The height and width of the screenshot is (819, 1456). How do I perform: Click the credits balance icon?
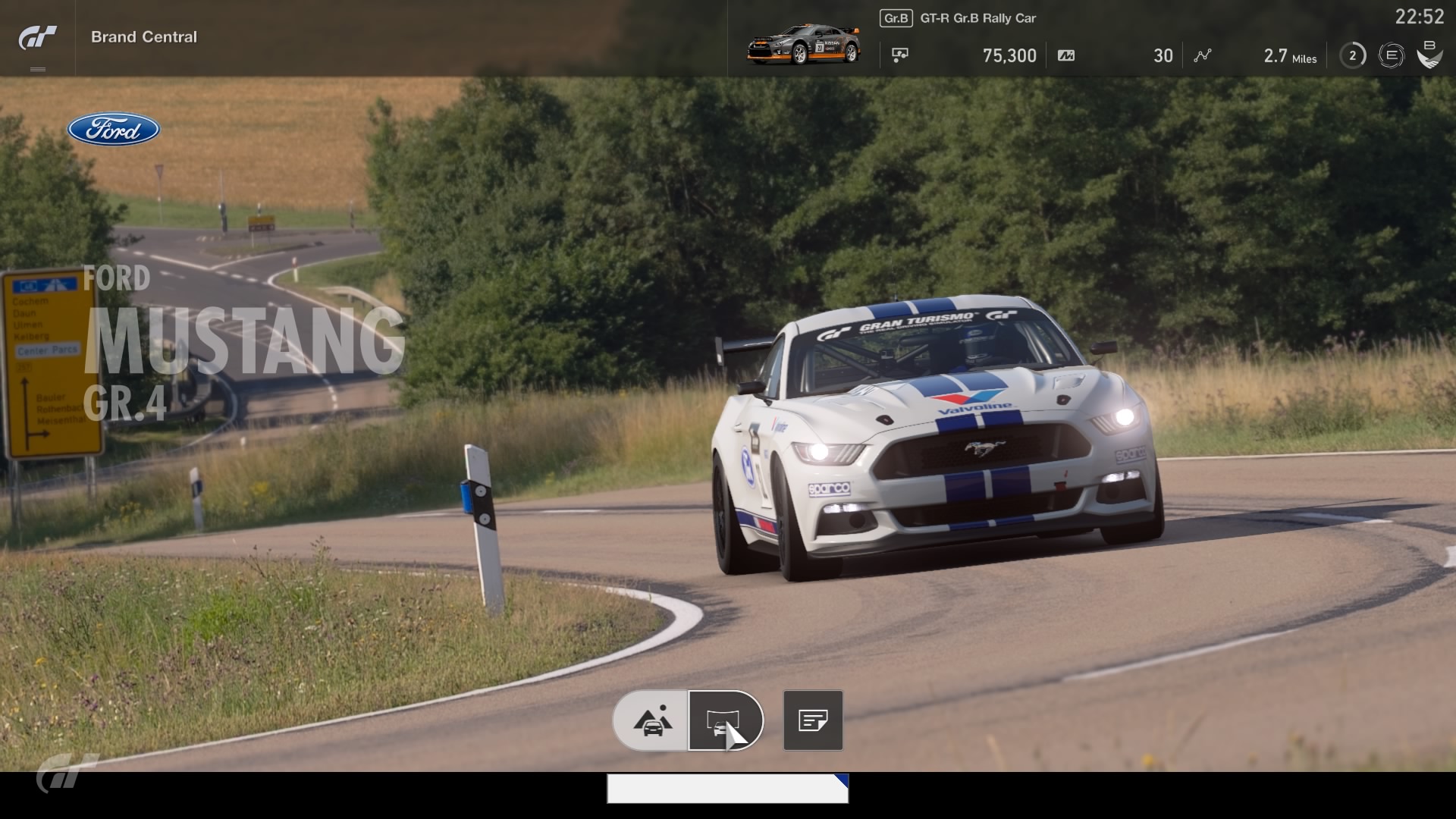point(900,55)
